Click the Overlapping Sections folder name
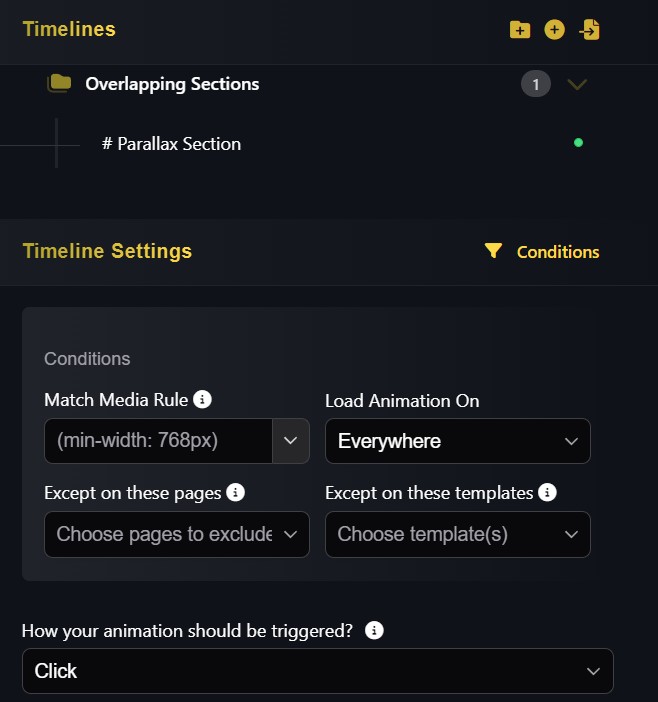This screenshot has height=702, width=658. [x=172, y=84]
